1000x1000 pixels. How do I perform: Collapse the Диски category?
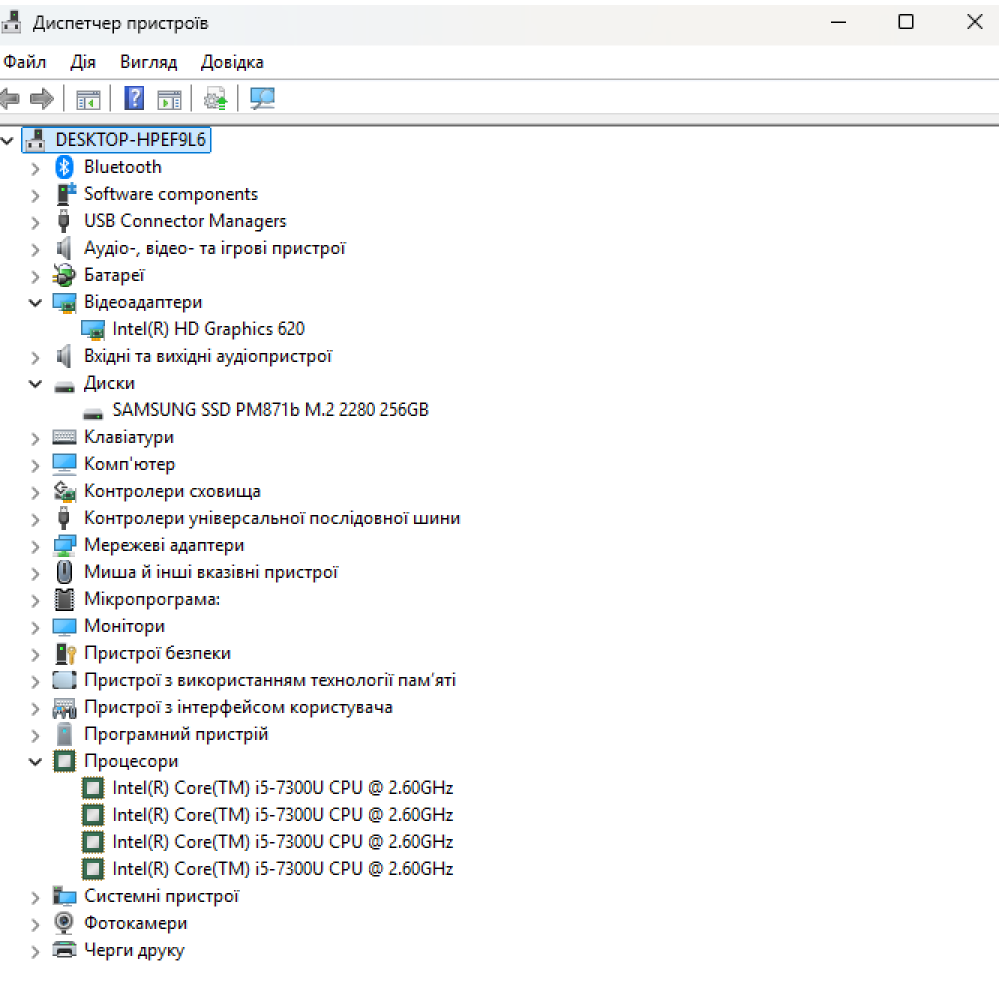click(36, 383)
